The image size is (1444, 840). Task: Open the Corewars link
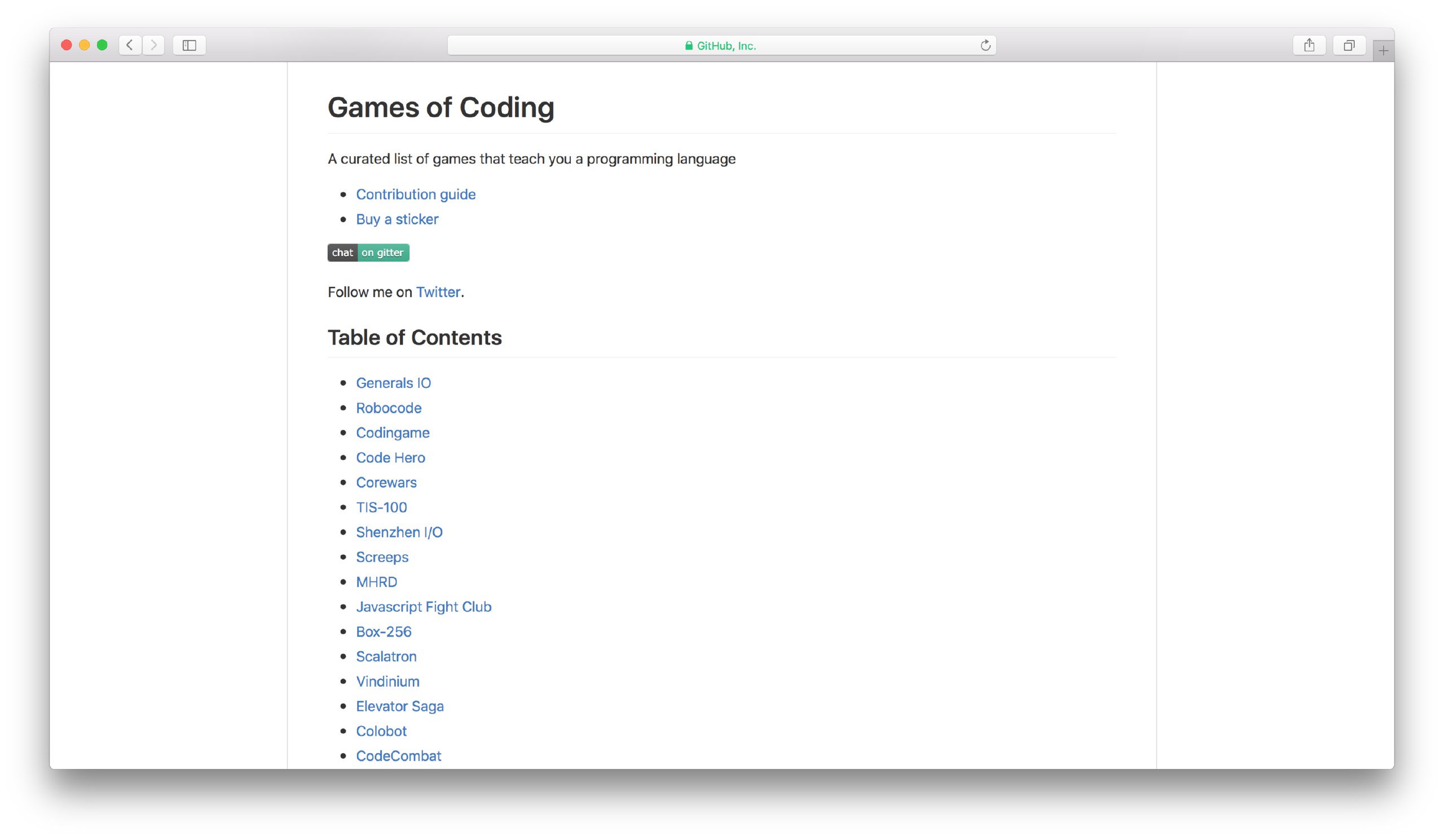coord(387,483)
